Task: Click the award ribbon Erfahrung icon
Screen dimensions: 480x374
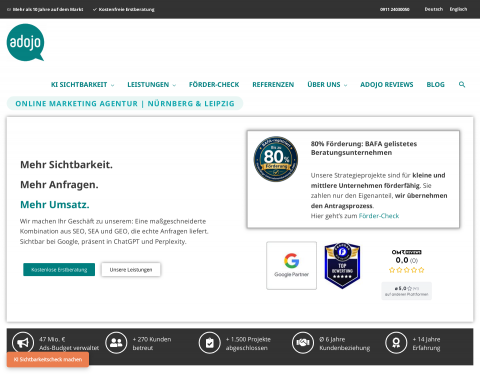Action: point(396,343)
